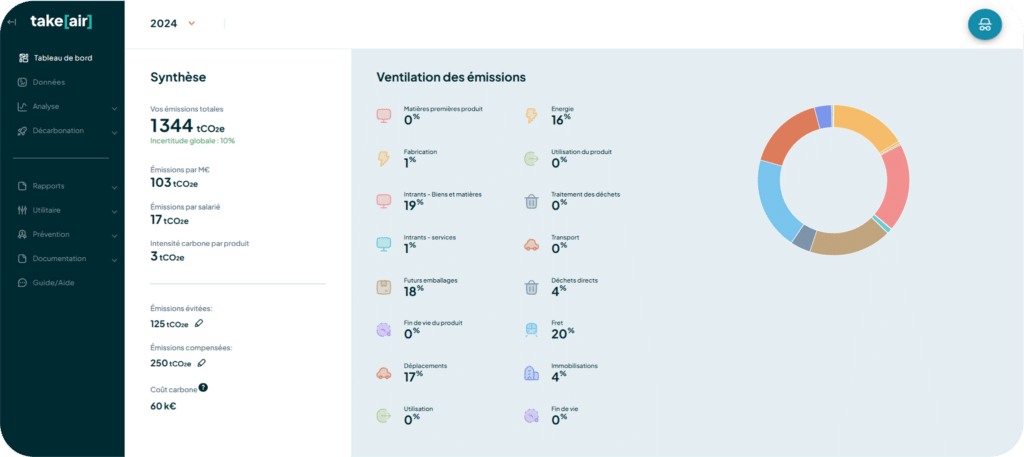Click the slate gray donut chart segment
This screenshot has width=1024, height=457.
tap(805, 238)
